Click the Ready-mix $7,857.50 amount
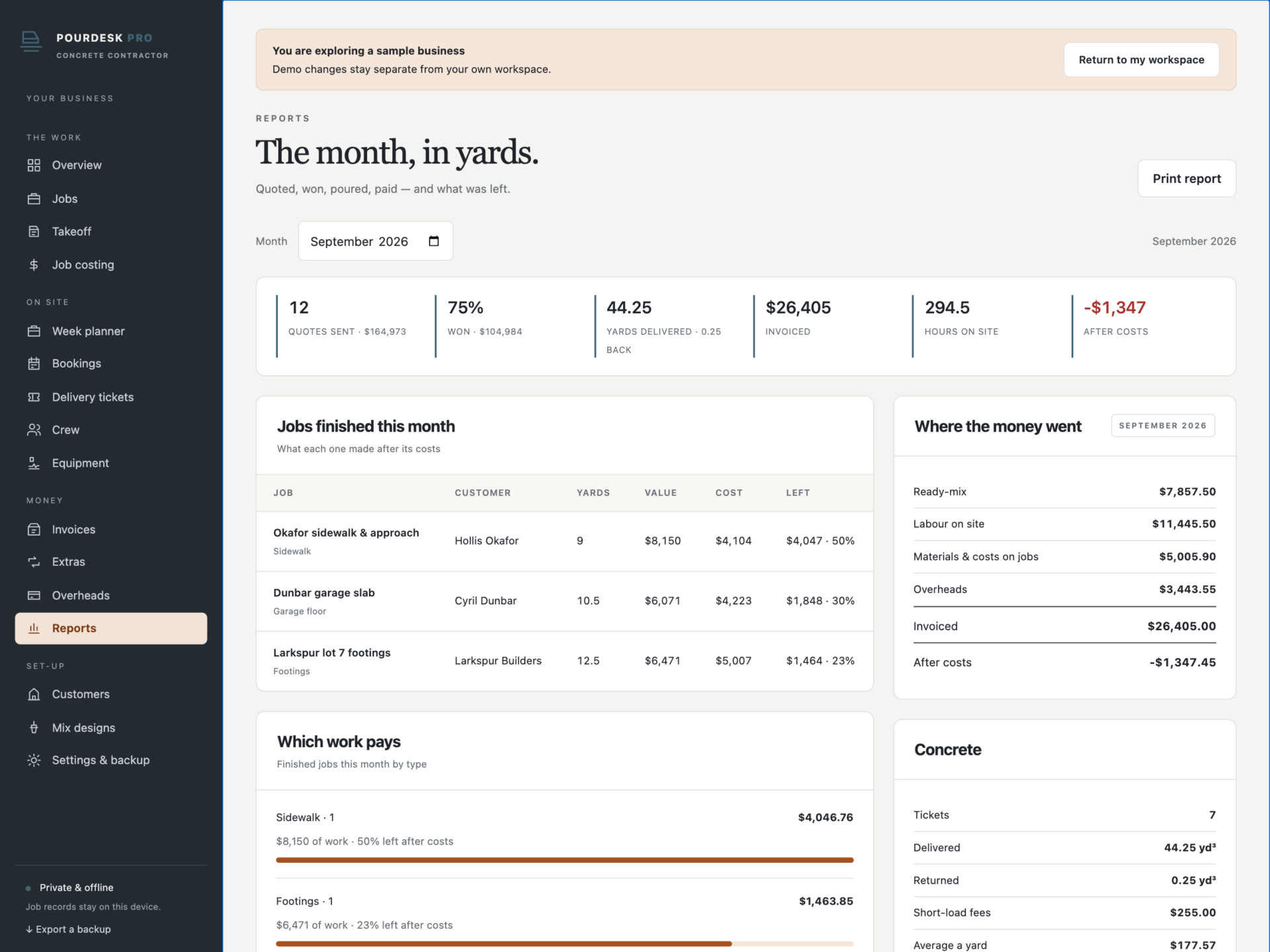1270x952 pixels. [x=1187, y=492]
